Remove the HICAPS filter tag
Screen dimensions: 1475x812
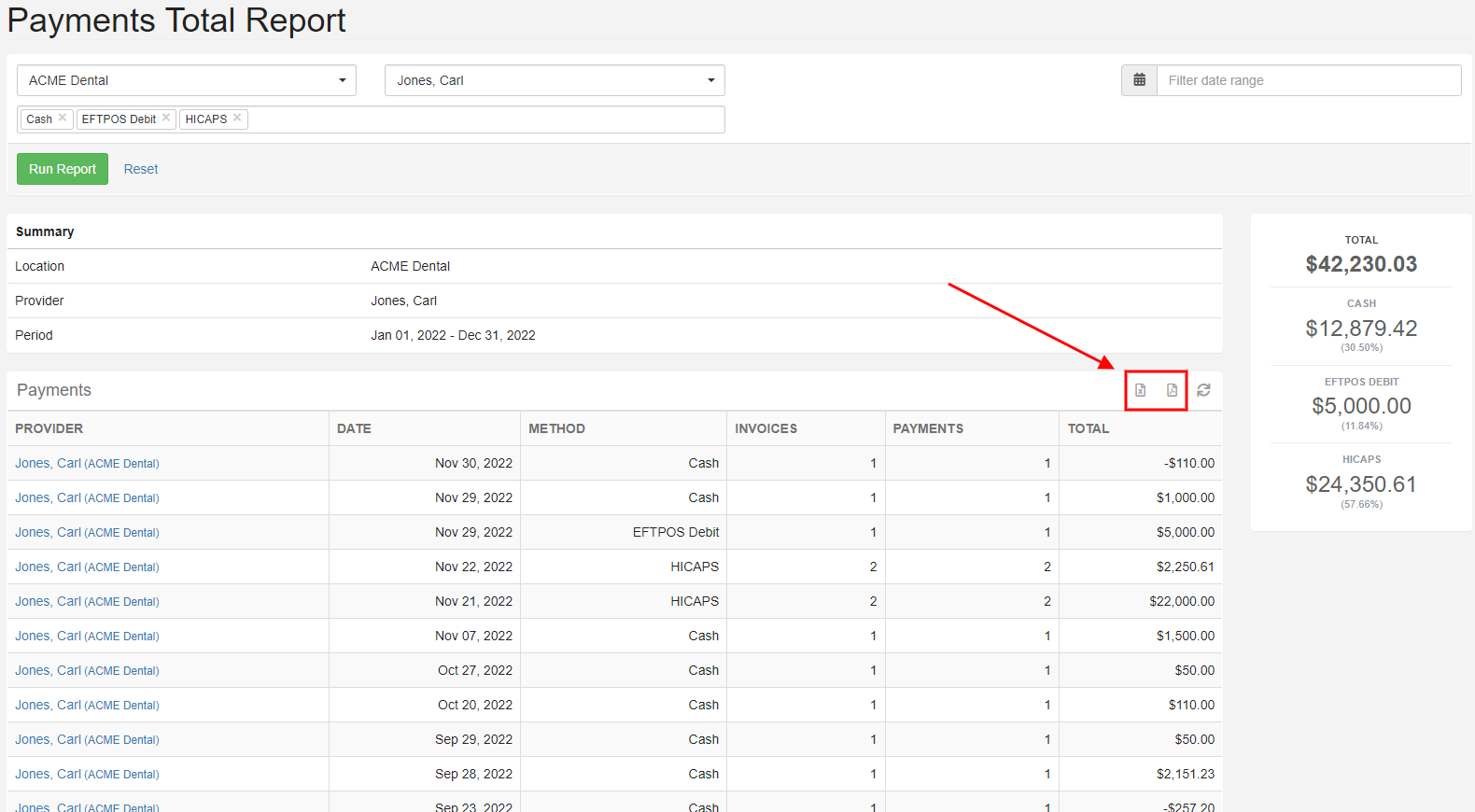(237, 118)
